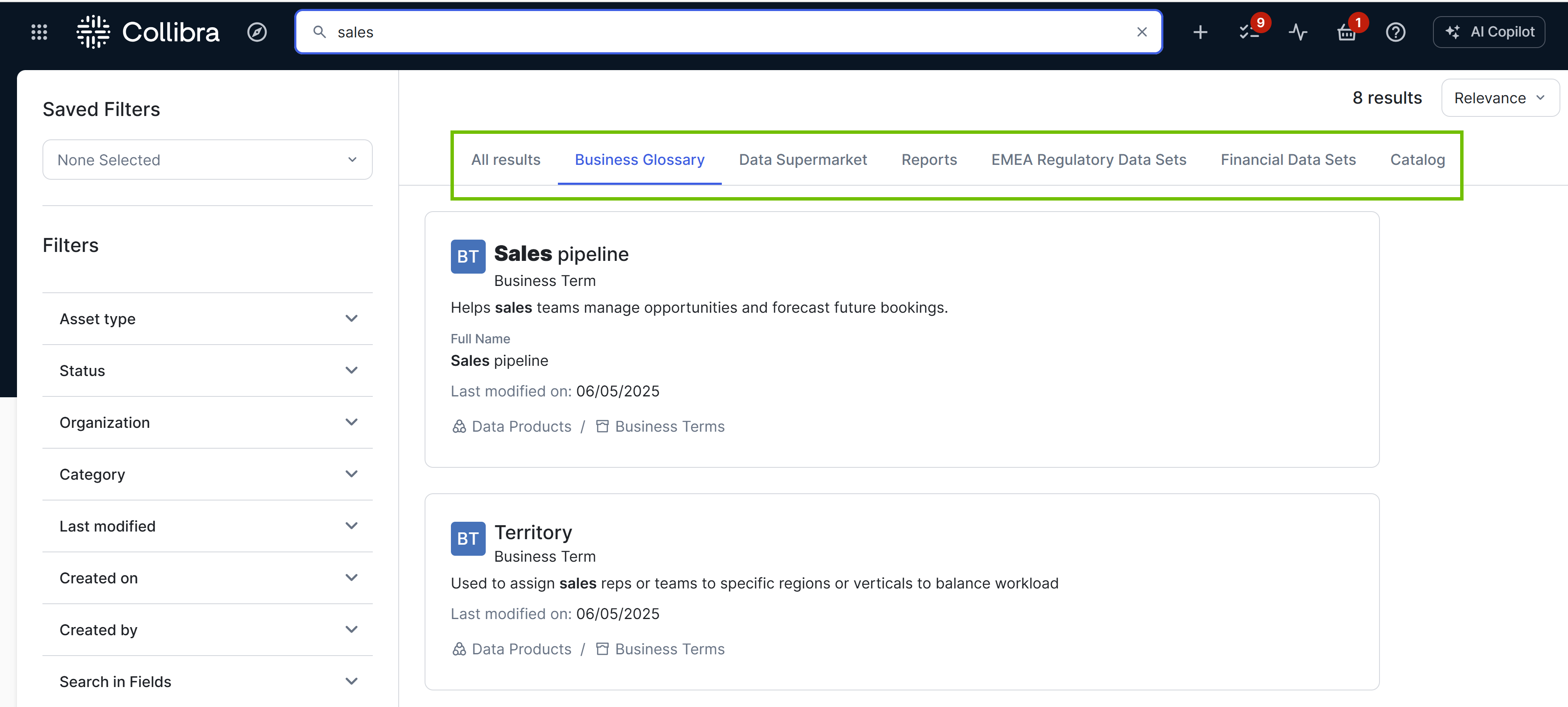This screenshot has width=1568, height=707.
Task: Open activity via the pulse icon
Action: pyautogui.click(x=1298, y=32)
